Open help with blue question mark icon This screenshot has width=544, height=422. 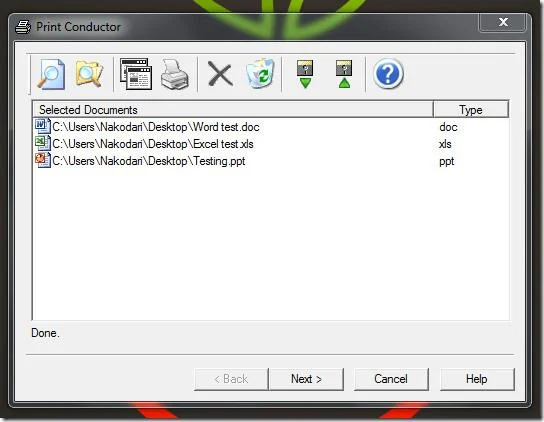click(x=388, y=74)
